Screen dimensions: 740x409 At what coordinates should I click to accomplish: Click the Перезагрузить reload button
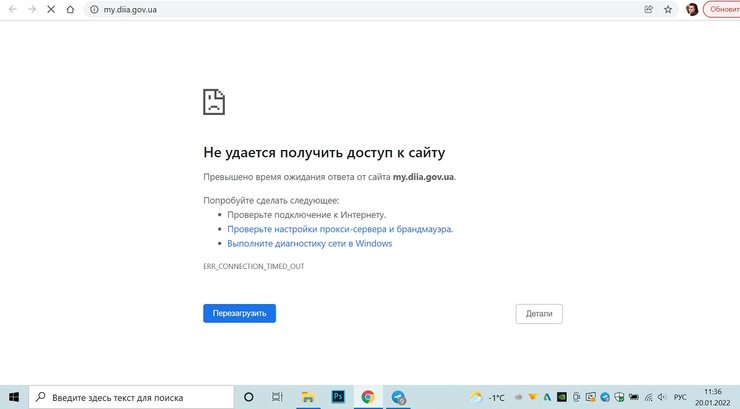(239, 313)
